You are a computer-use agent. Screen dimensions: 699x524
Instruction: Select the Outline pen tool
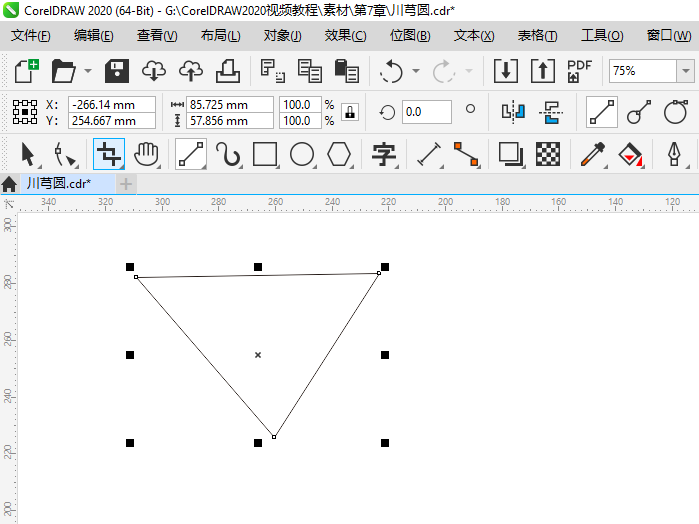pyautogui.click(x=675, y=154)
